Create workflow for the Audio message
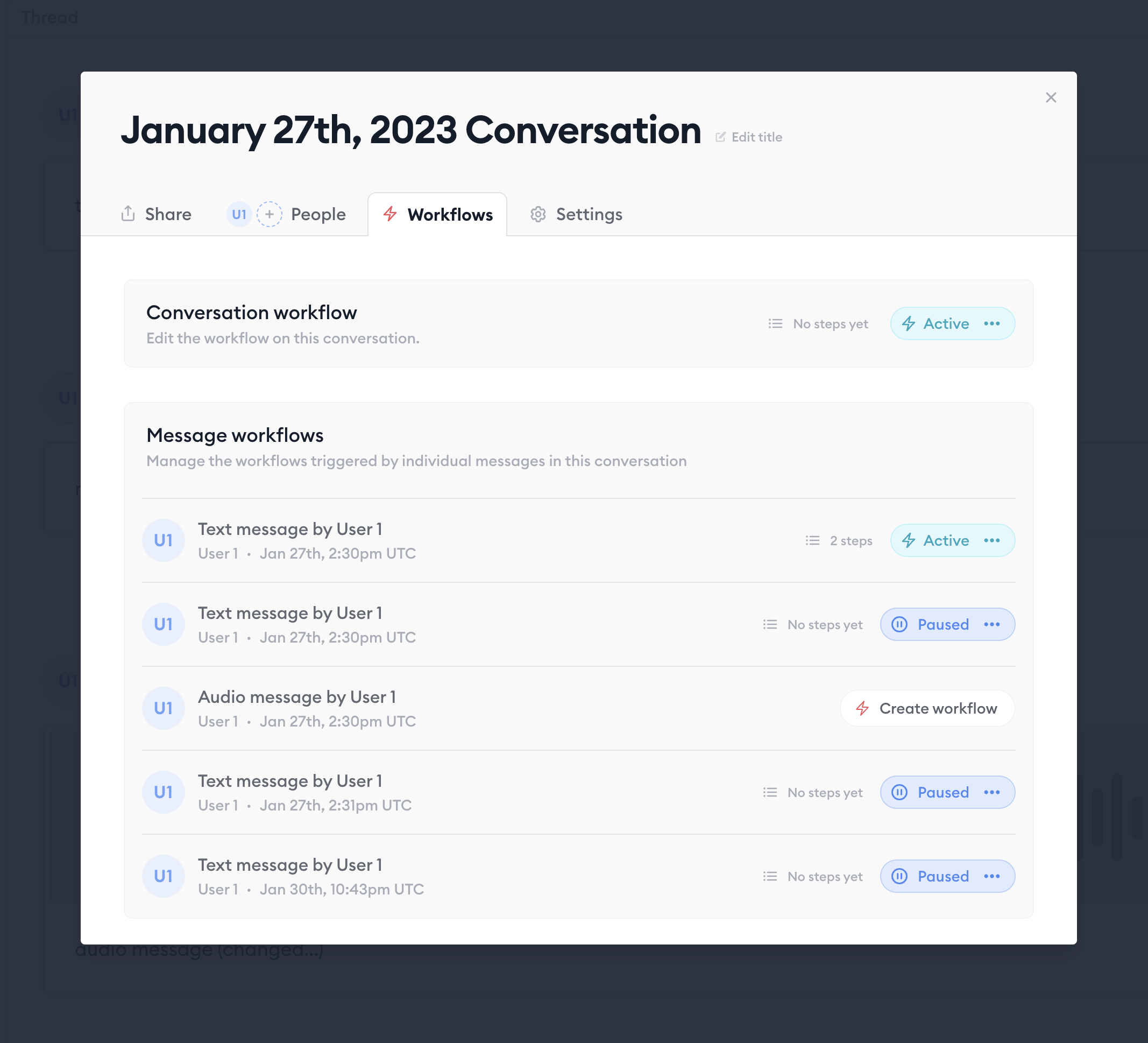 click(927, 708)
